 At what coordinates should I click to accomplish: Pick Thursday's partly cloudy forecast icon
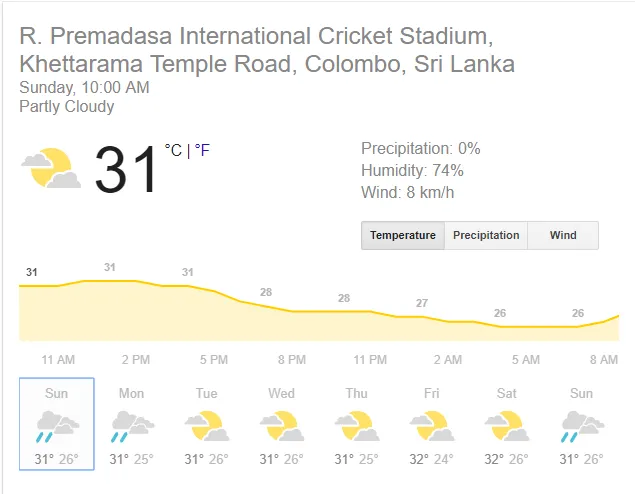[x=357, y=426]
